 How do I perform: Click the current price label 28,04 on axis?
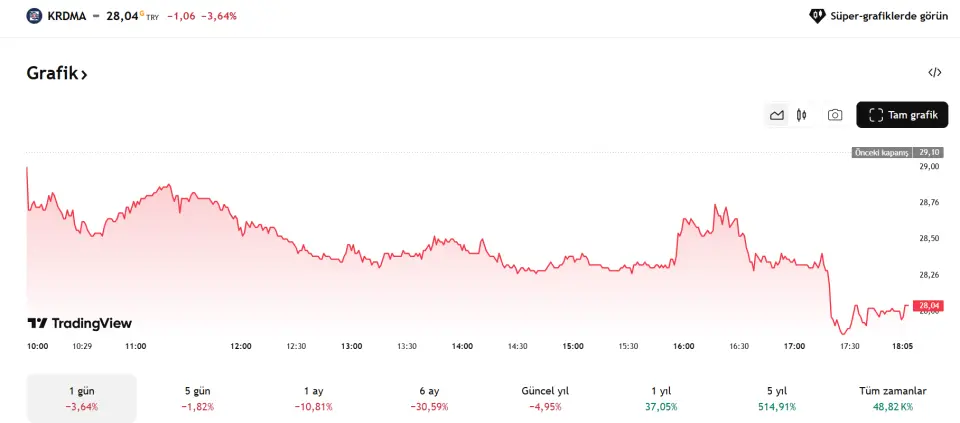(929, 305)
